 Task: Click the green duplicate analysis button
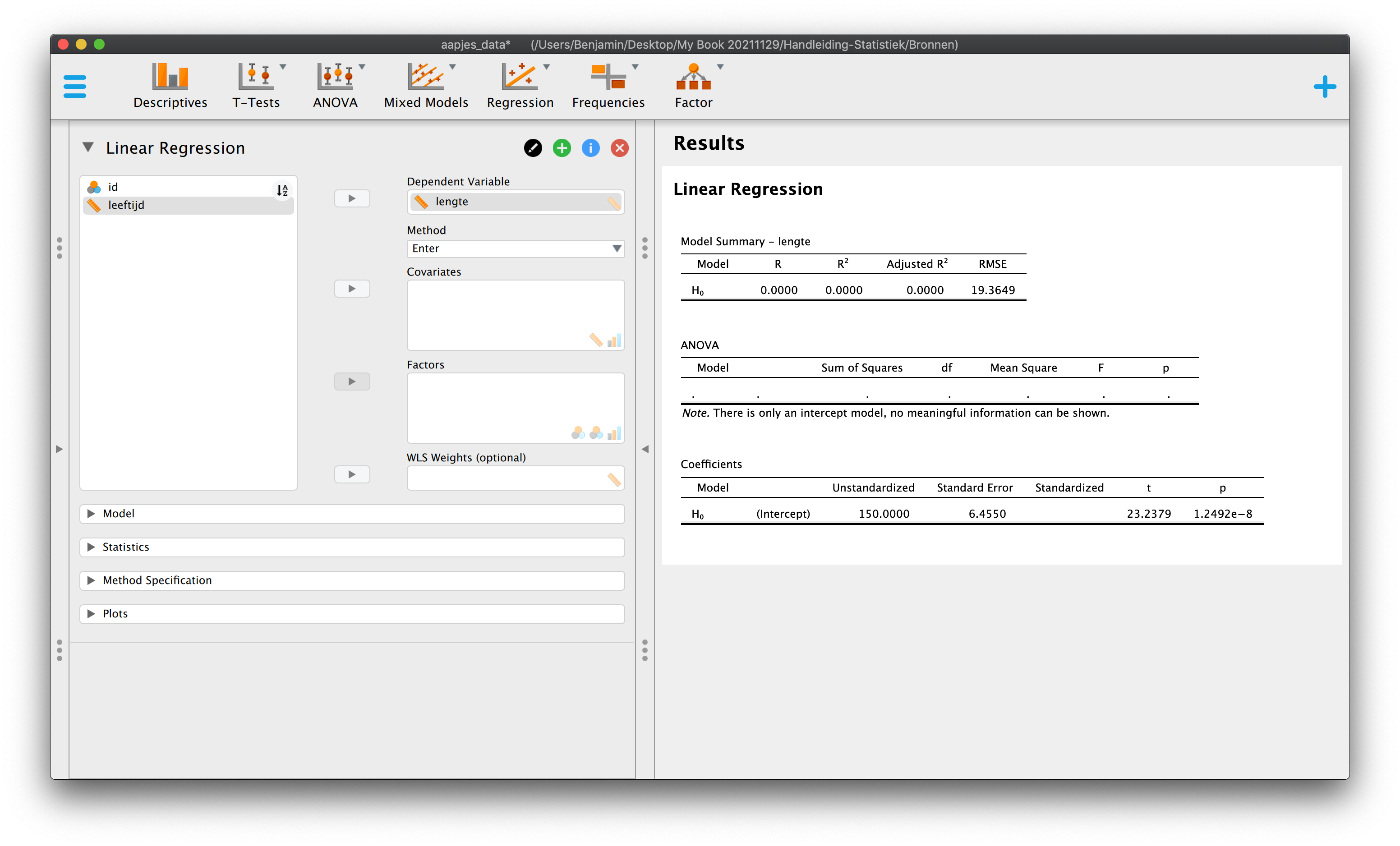coord(562,148)
